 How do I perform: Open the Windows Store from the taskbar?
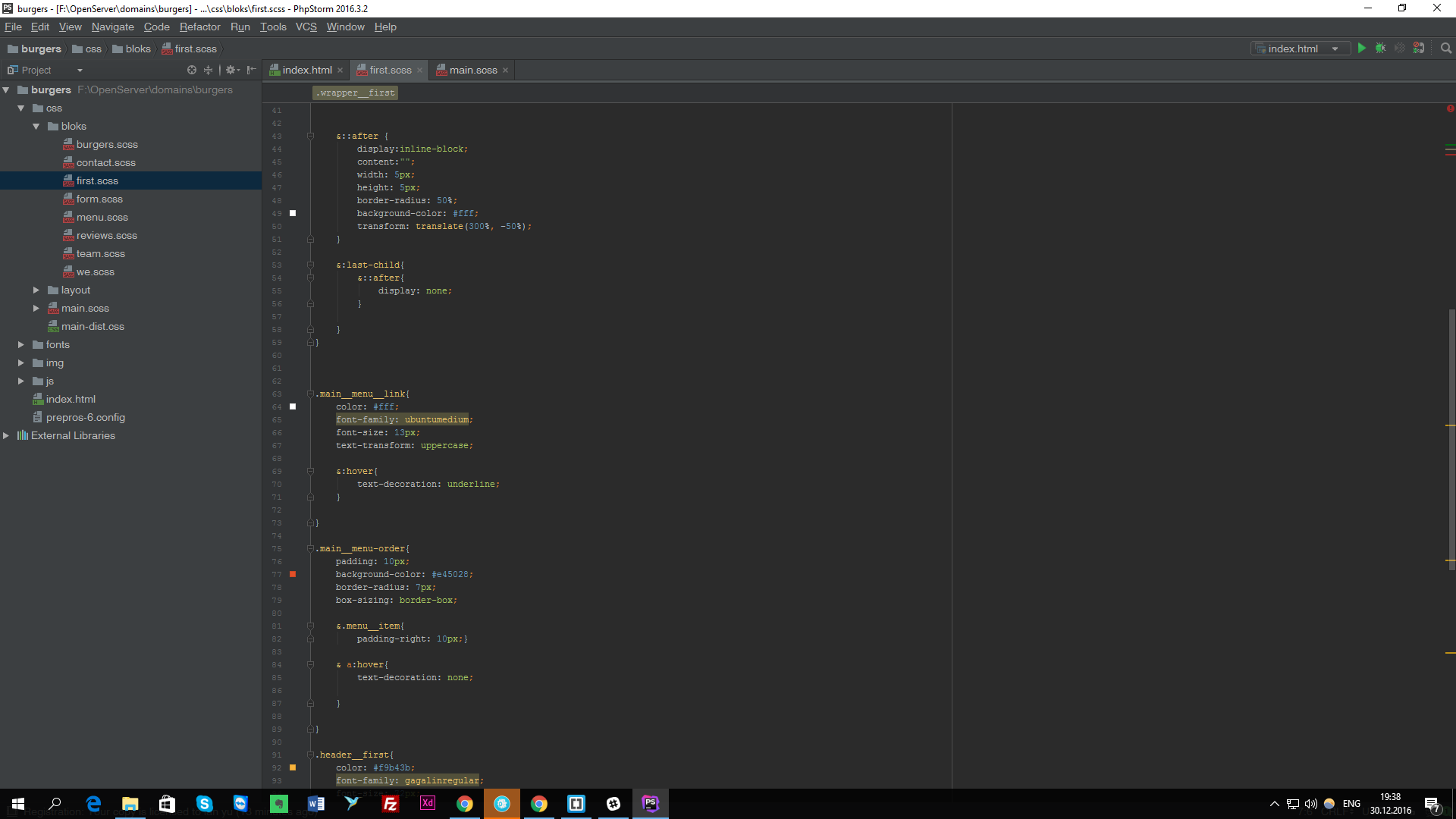(167, 803)
